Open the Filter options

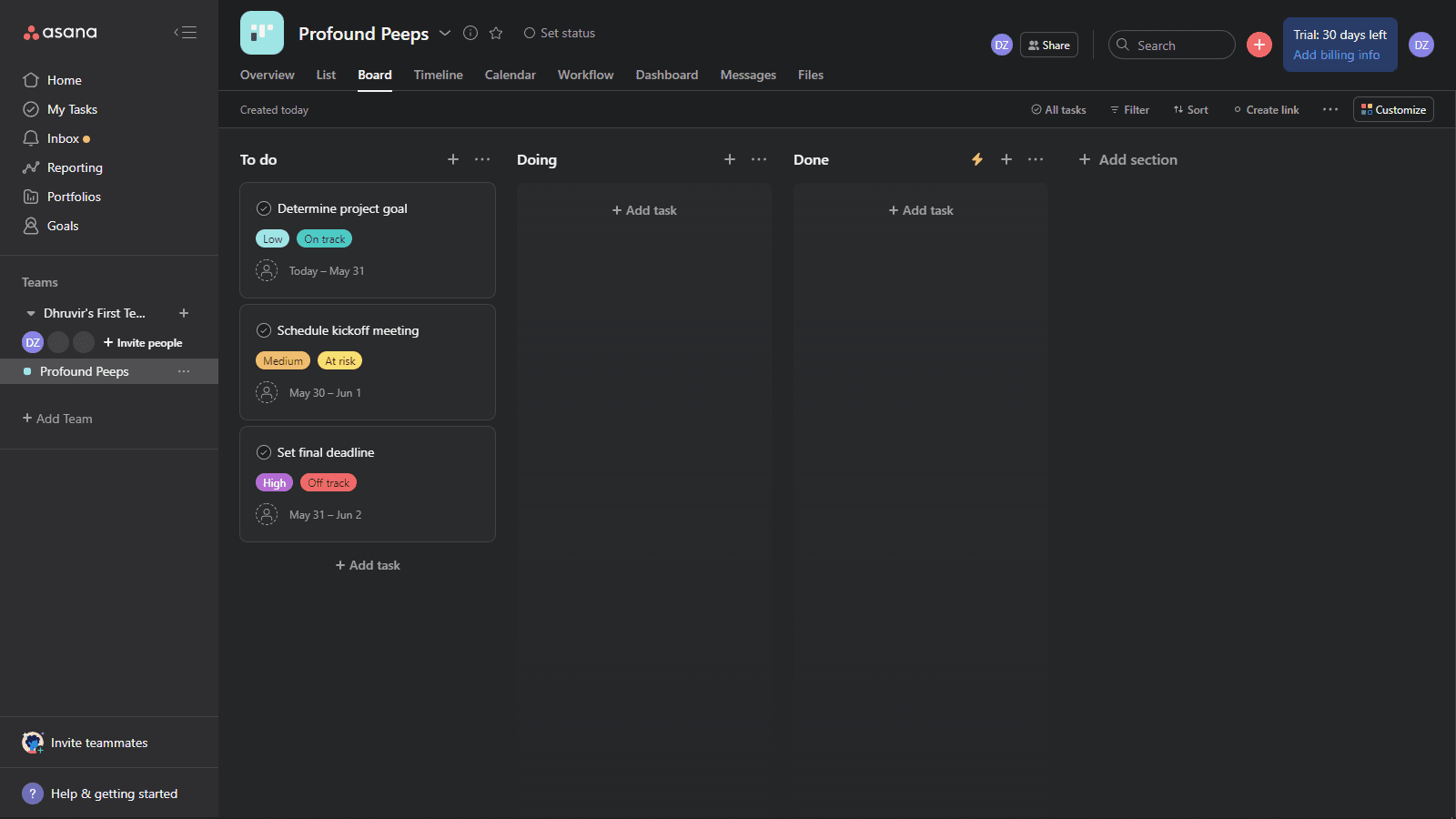[1129, 109]
